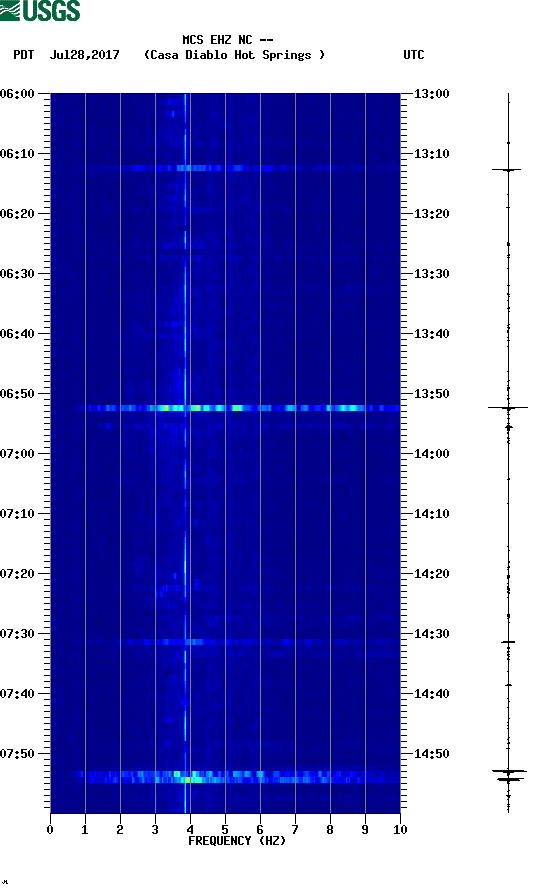Click the 06:20 PDT time label
This screenshot has height=893, width=552.
[18, 214]
